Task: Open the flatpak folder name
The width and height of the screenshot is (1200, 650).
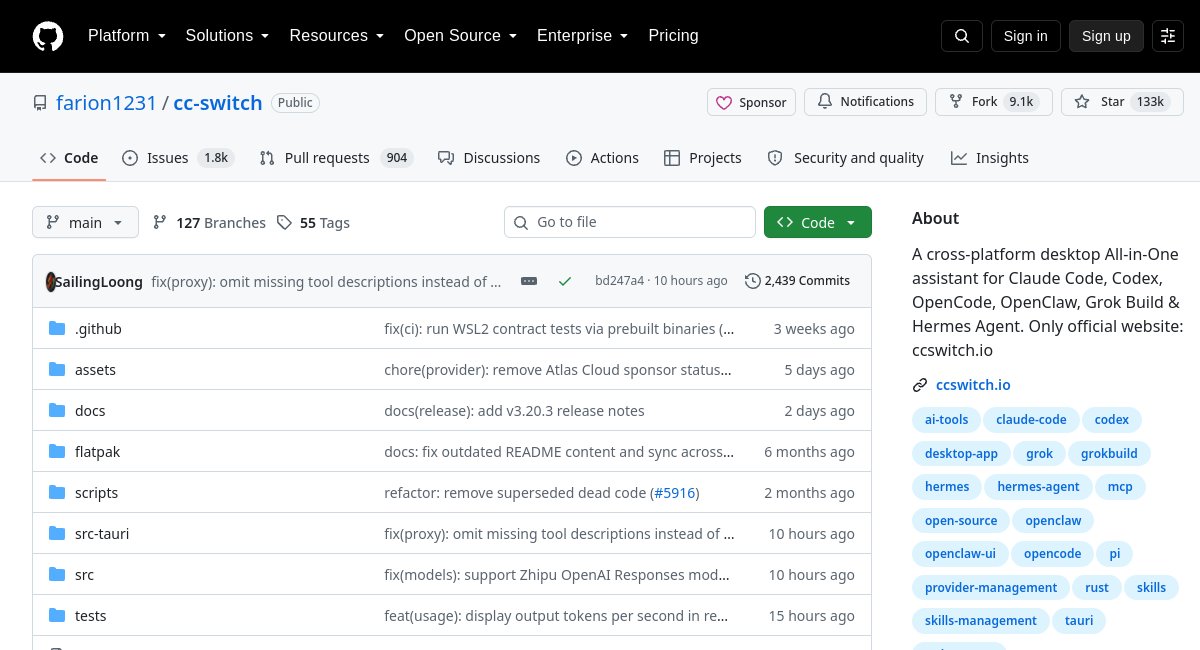Action: coord(97,452)
